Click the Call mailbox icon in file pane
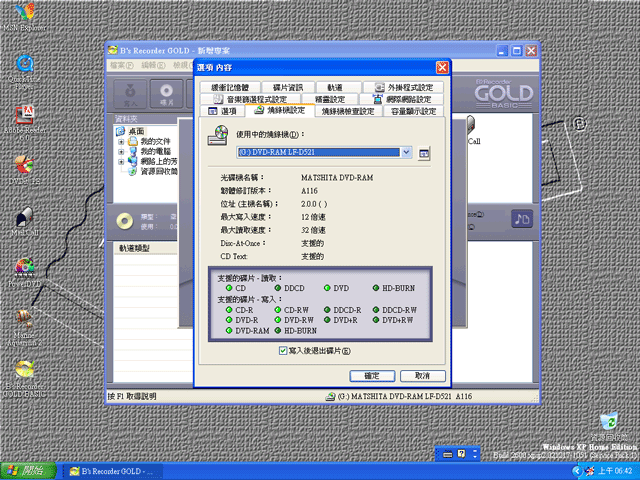Screen dimensions: 640x480 472,130
